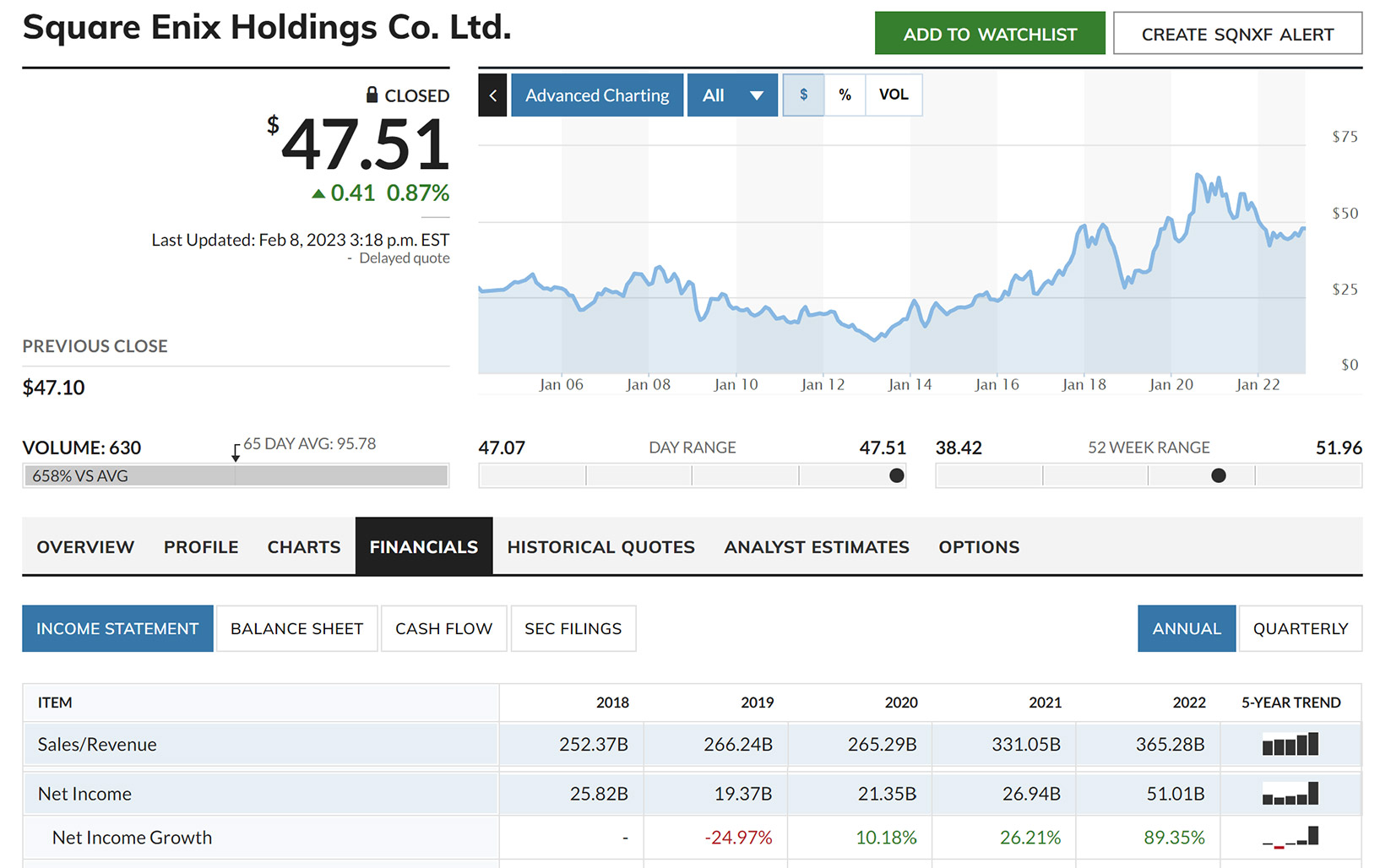Click the Net Income row label
1380x868 pixels.
tap(84, 794)
